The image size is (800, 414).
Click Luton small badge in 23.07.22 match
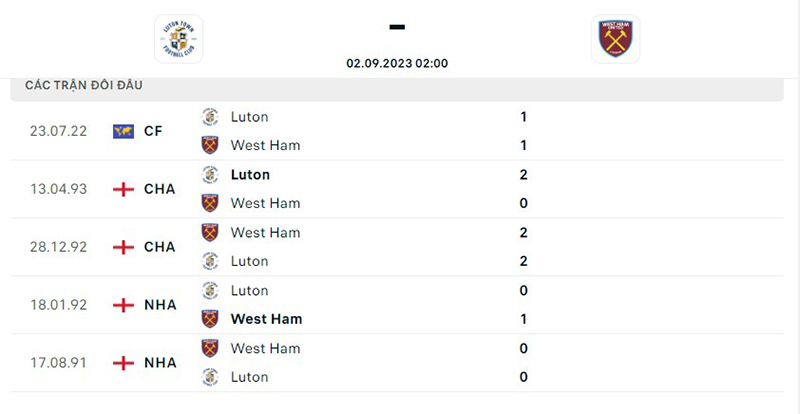pyautogui.click(x=210, y=117)
